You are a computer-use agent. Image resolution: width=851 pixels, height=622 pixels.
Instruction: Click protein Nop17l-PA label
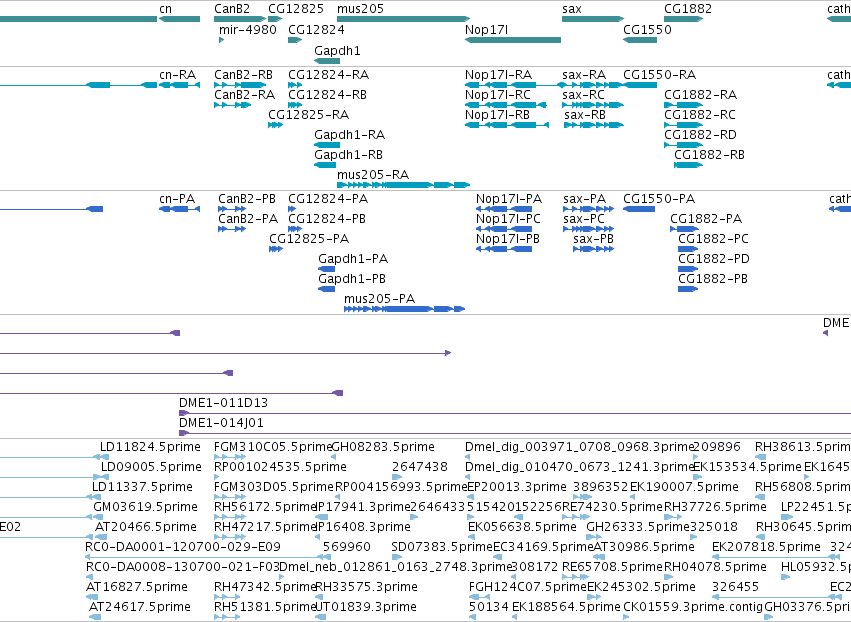click(509, 199)
